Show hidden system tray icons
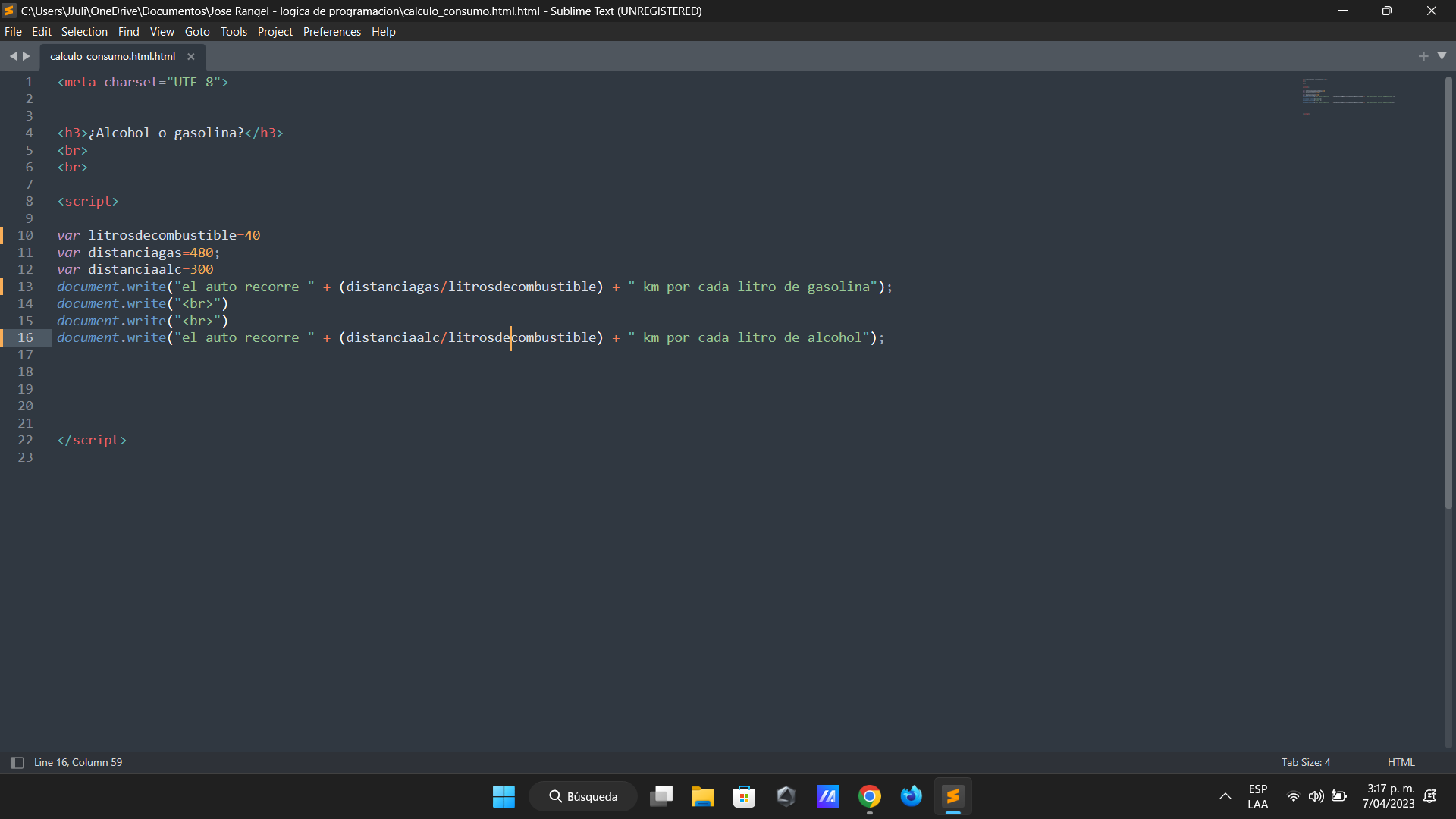The height and width of the screenshot is (819, 1456). 1225,796
